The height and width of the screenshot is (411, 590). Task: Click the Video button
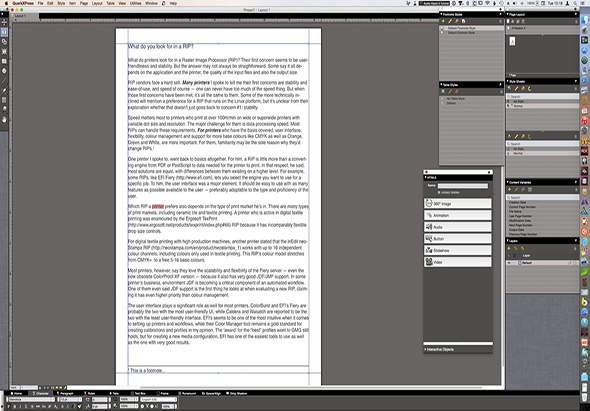click(458, 262)
